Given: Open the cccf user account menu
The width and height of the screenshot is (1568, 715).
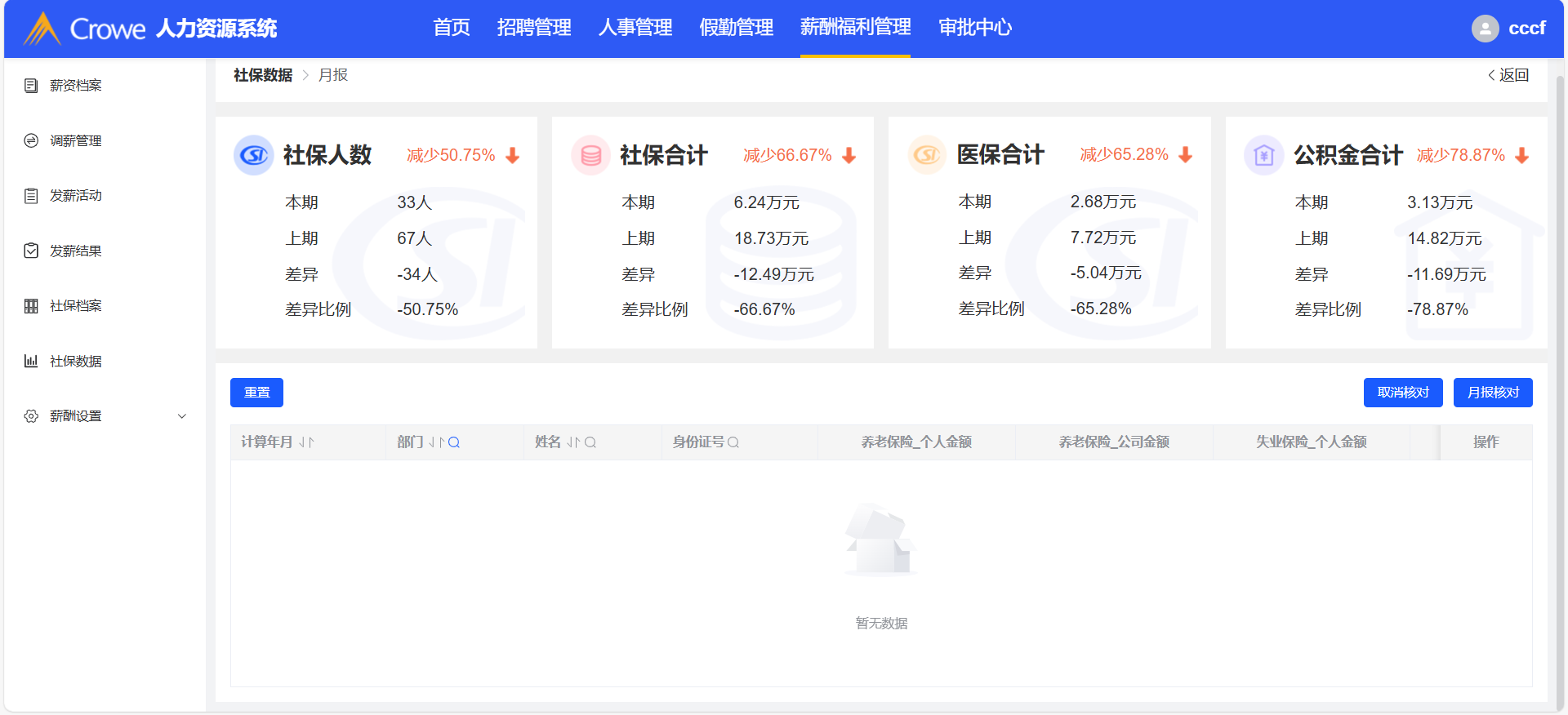Looking at the screenshot, I should pyautogui.click(x=1526, y=29).
